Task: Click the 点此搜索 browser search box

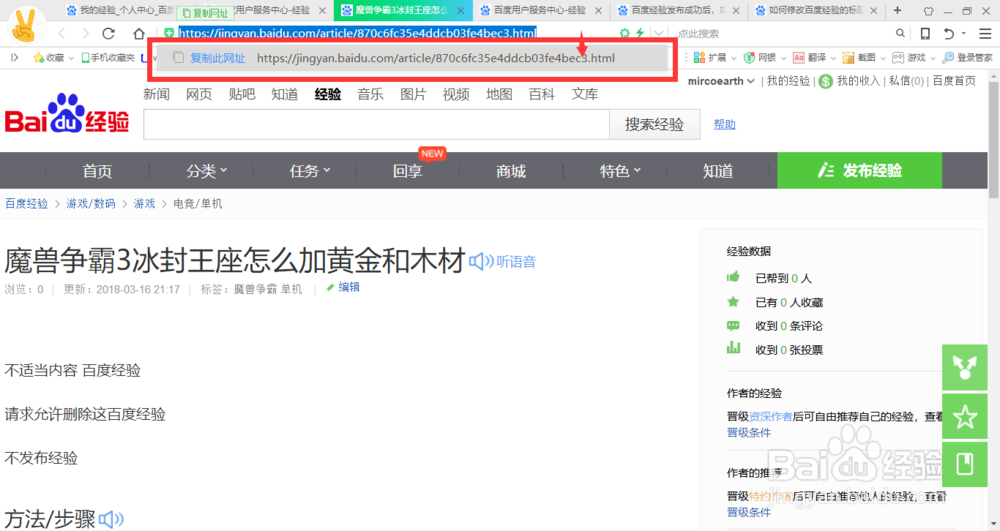Action: 781,33
